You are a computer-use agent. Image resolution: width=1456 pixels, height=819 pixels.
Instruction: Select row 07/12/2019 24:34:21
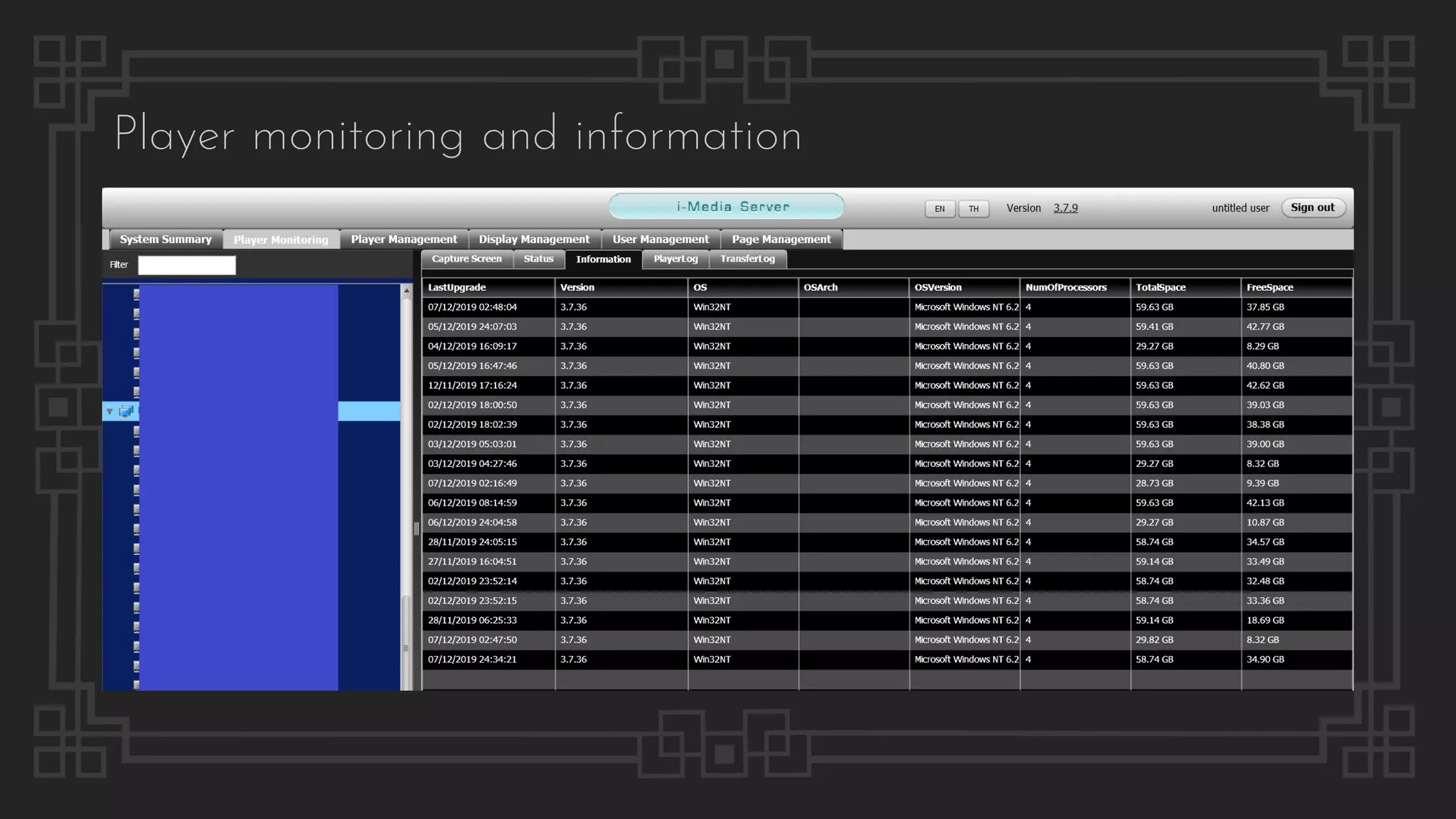(x=887, y=659)
